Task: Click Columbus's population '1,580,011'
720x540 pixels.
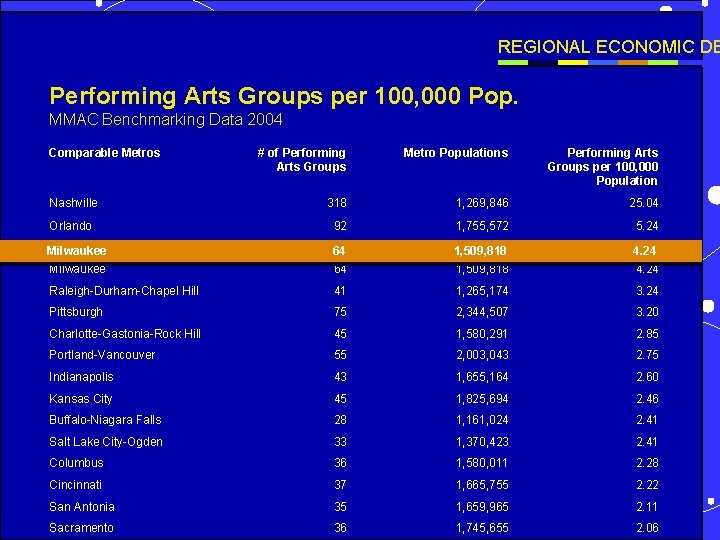Action: [x=482, y=463]
